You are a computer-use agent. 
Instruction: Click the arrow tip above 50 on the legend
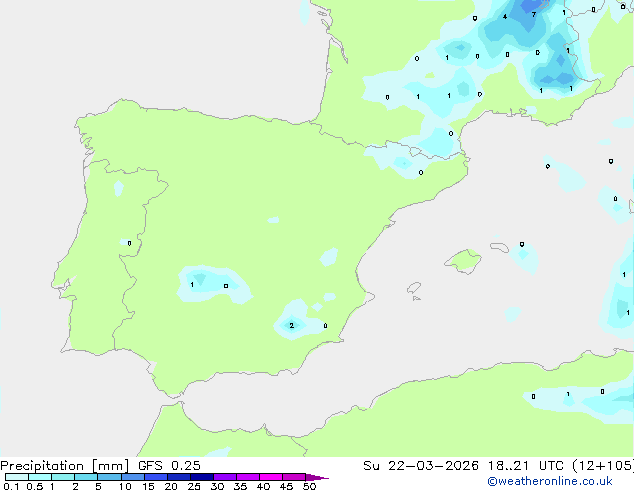[x=317, y=477]
